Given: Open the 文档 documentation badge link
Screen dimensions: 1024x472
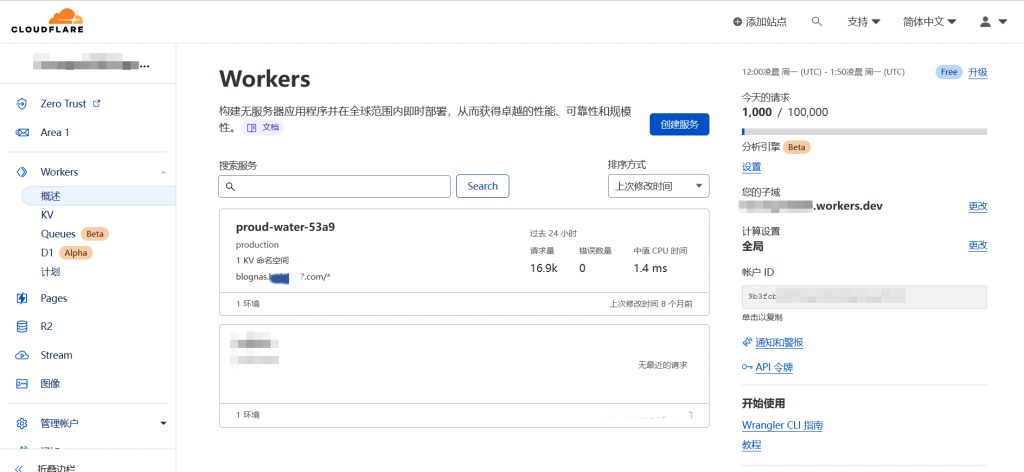Looking at the screenshot, I should click(263, 127).
